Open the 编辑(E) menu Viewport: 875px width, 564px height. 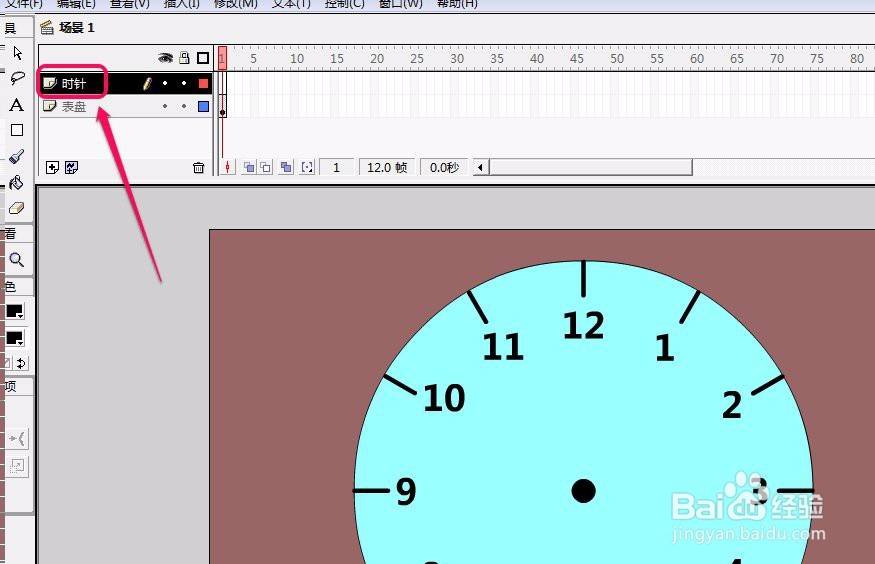click(x=76, y=3)
